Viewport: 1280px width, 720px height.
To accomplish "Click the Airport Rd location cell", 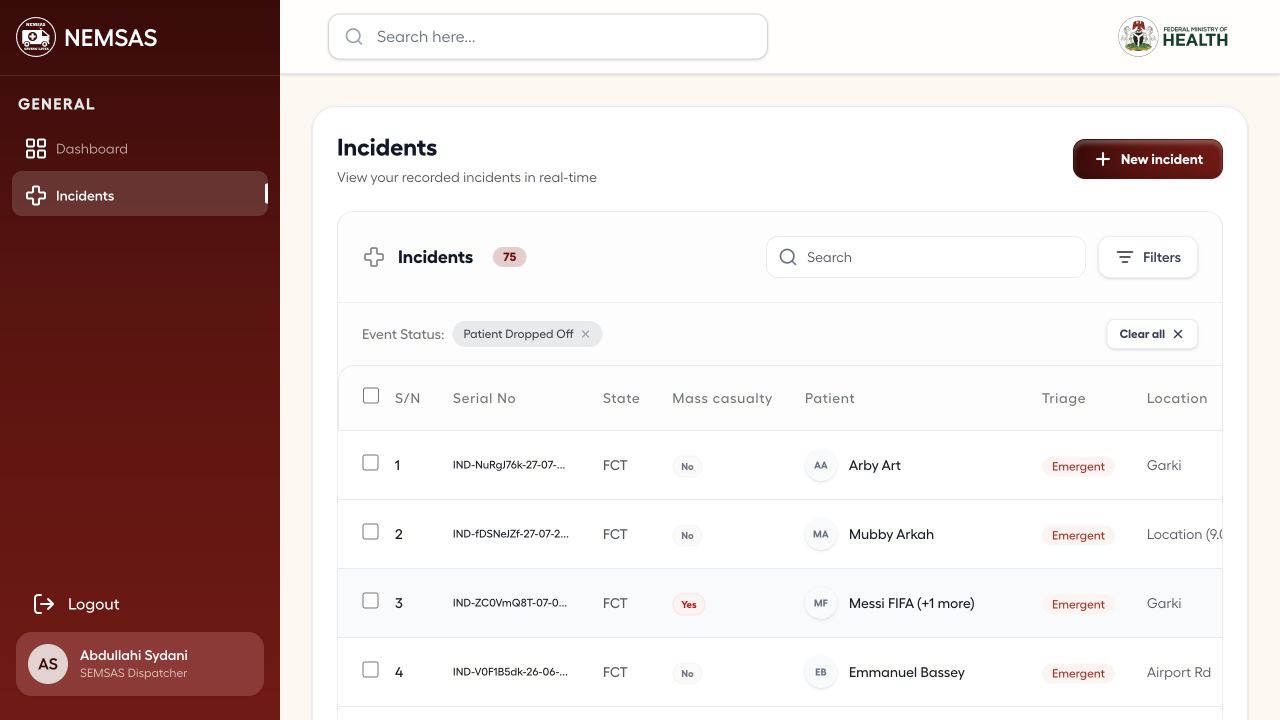I will pos(1179,672).
